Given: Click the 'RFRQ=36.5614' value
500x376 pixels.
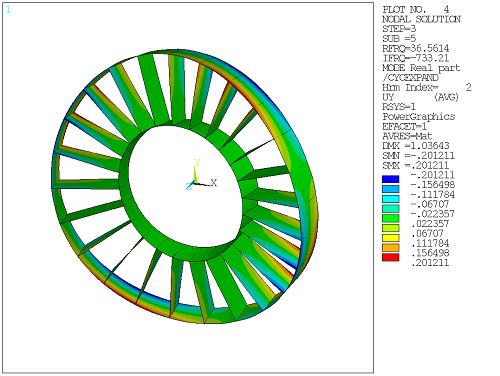Looking at the screenshot, I should (416, 48).
